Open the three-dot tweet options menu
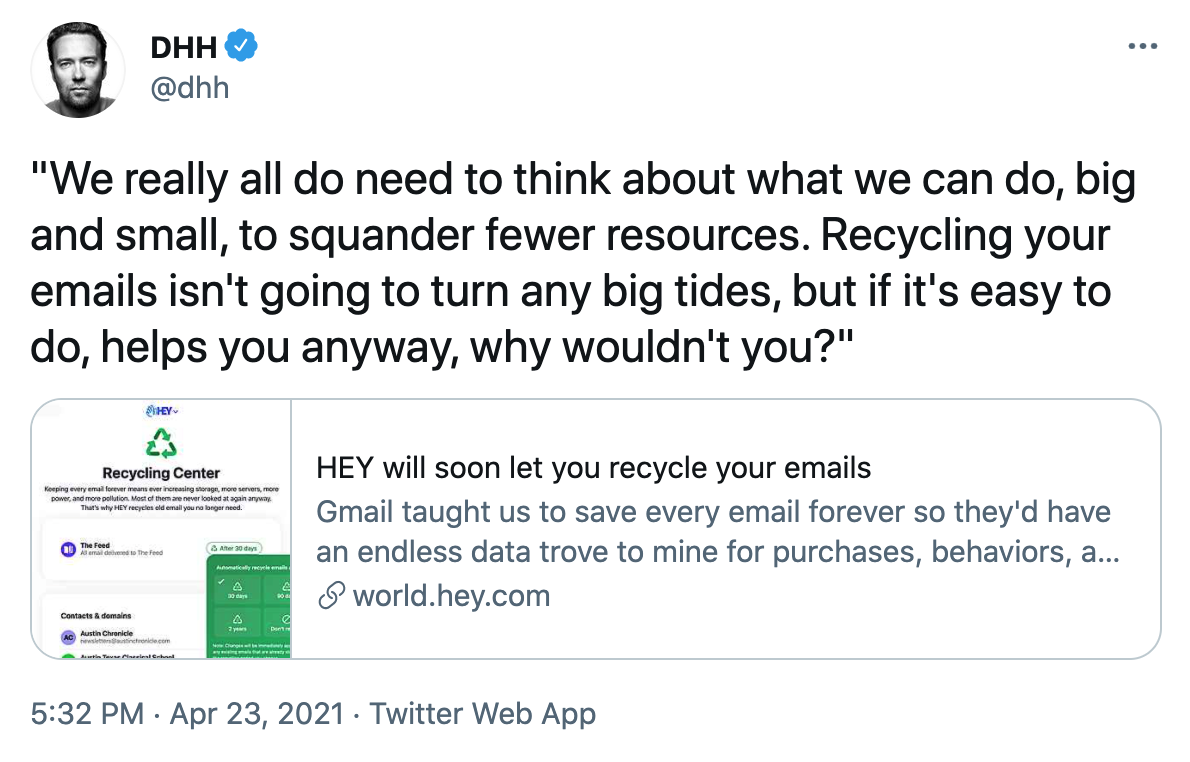The width and height of the screenshot is (1190, 762). 1142,46
